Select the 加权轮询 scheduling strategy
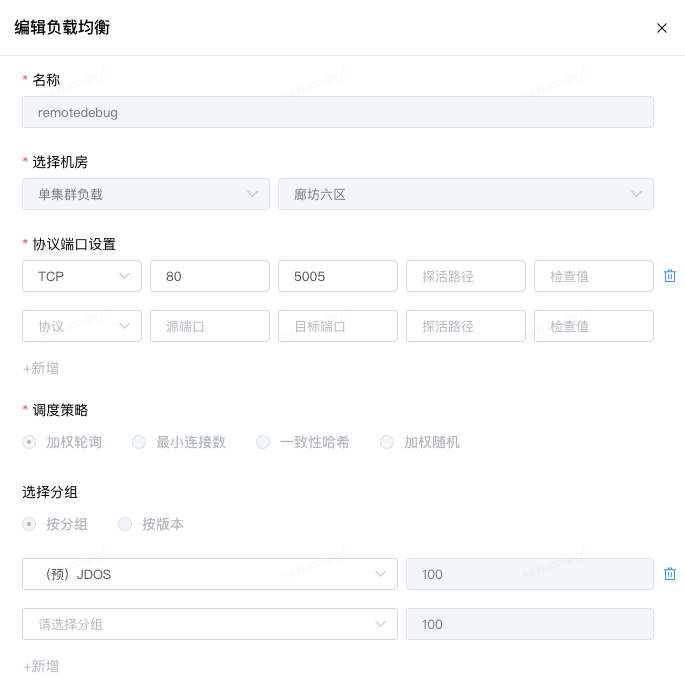 (30, 442)
